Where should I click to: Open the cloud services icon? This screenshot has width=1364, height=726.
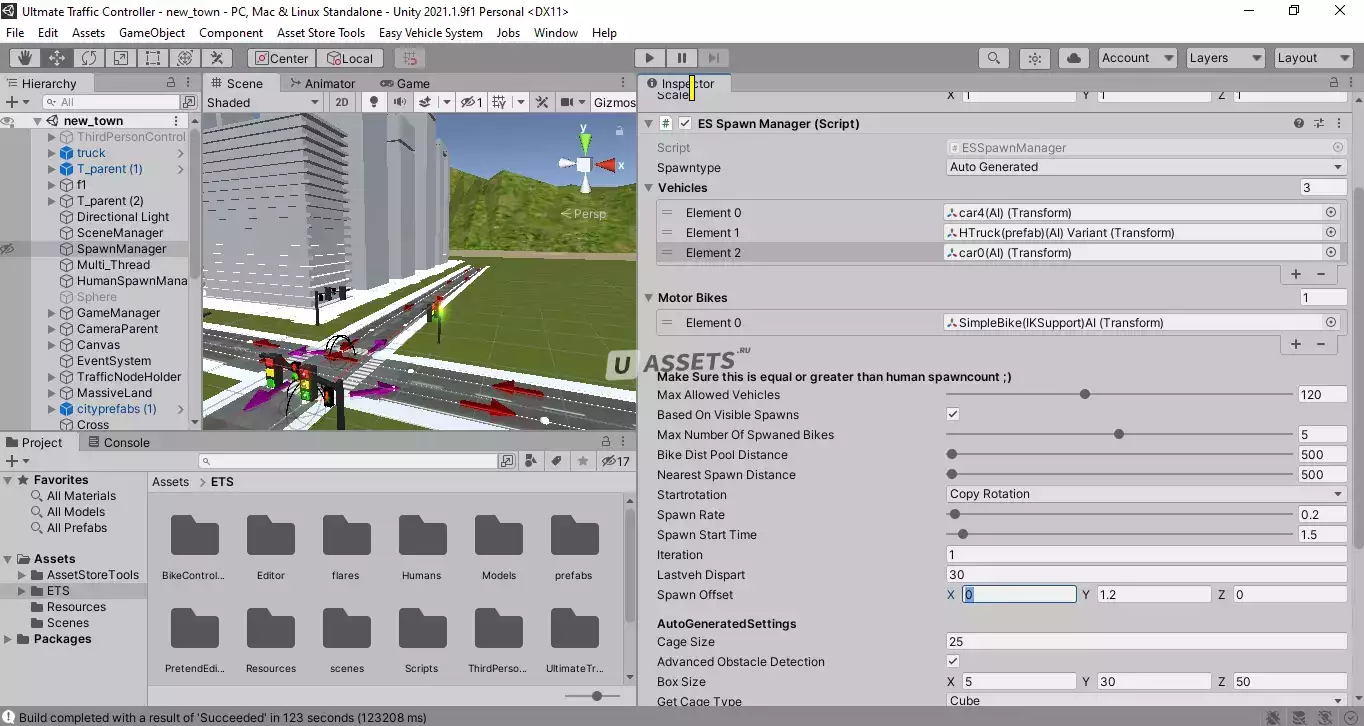click(x=1074, y=58)
